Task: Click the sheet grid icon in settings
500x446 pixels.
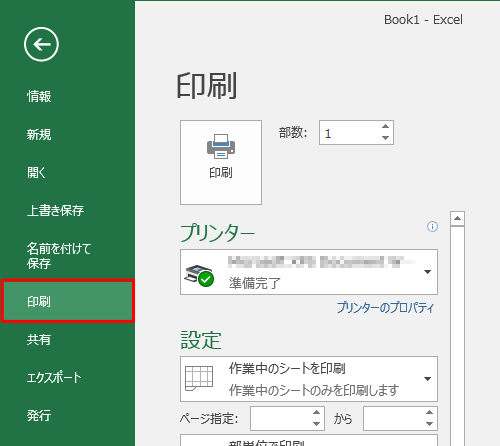Action: (x=199, y=378)
